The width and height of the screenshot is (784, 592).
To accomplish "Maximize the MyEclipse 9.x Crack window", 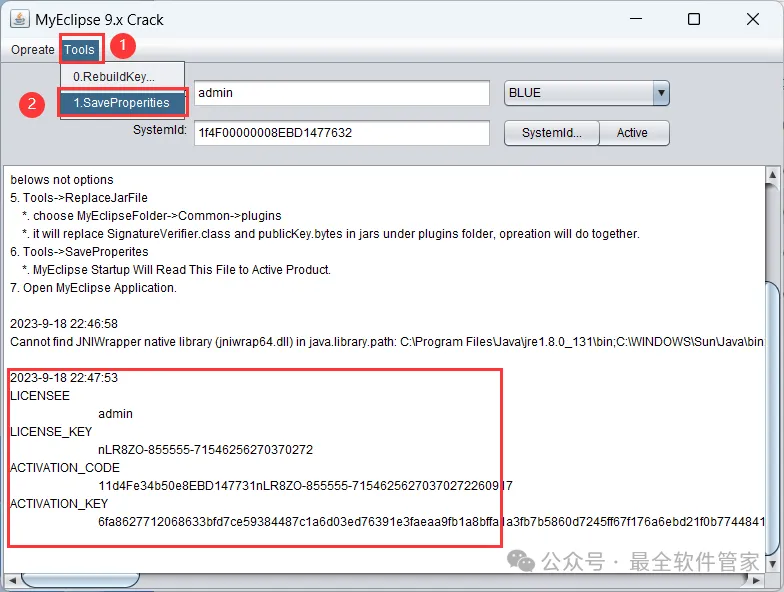I will [694, 19].
